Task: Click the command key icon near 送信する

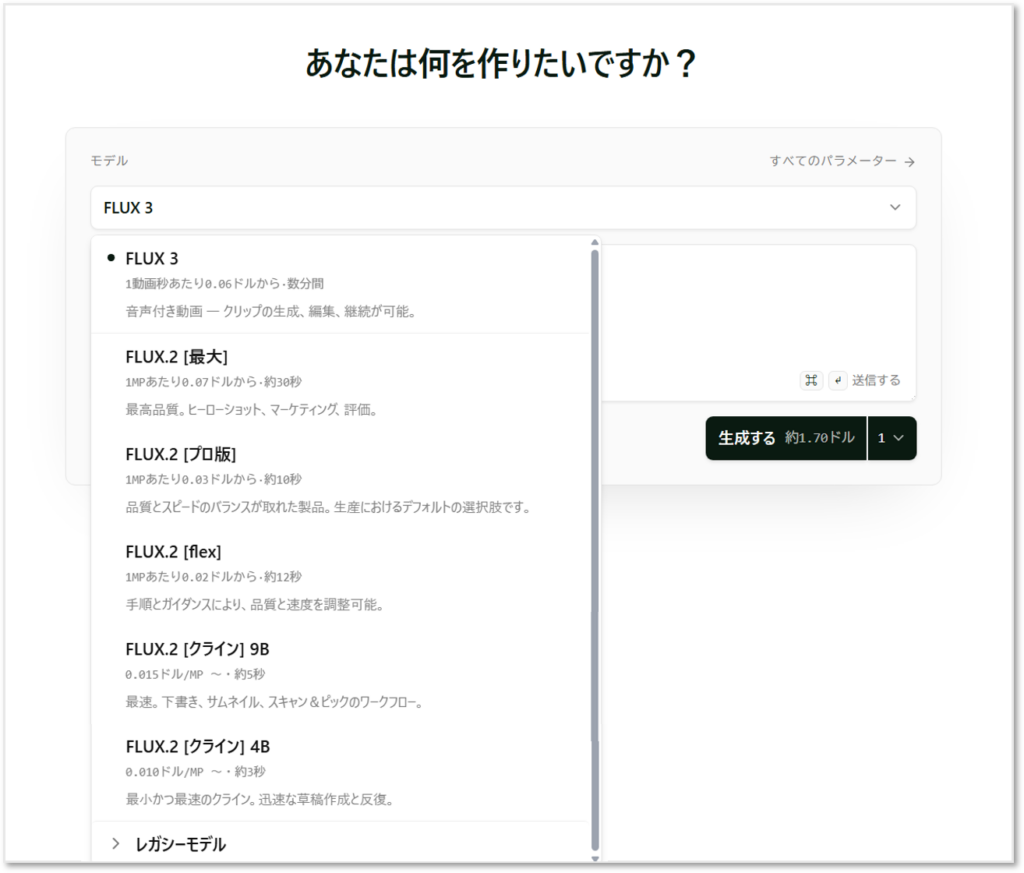Action: pos(811,380)
